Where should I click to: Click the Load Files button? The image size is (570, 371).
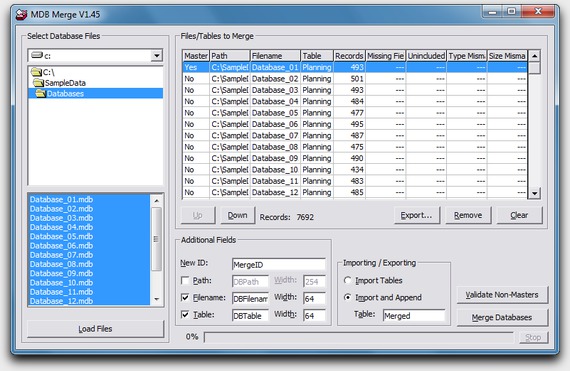[x=95, y=329]
